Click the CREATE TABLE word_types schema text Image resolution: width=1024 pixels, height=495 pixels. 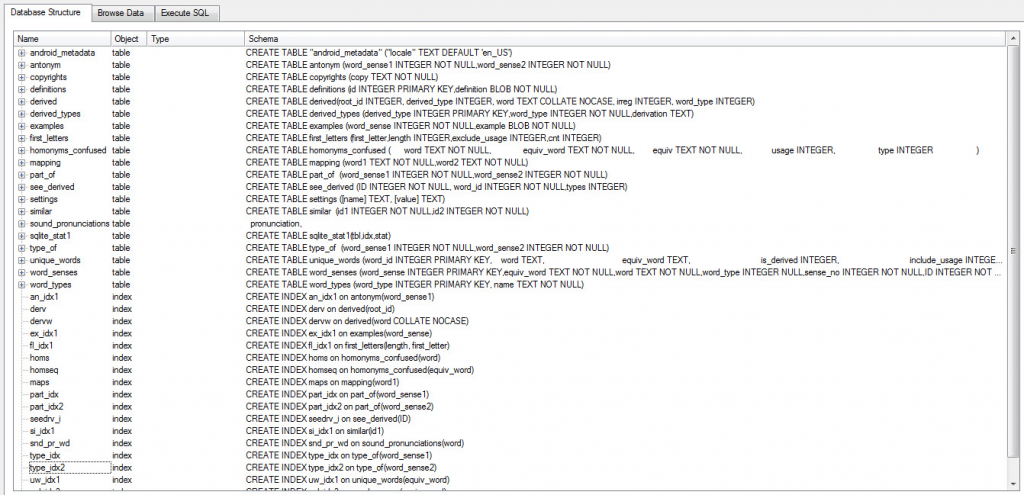point(415,284)
